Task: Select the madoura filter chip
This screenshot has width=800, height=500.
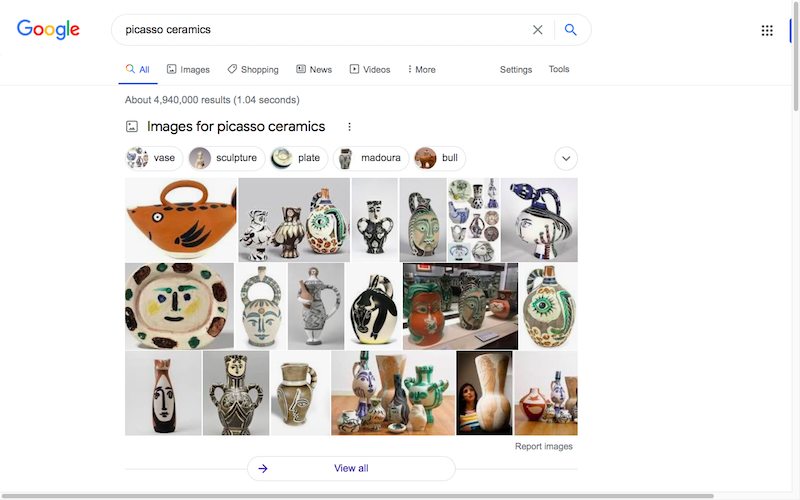Action: click(371, 158)
